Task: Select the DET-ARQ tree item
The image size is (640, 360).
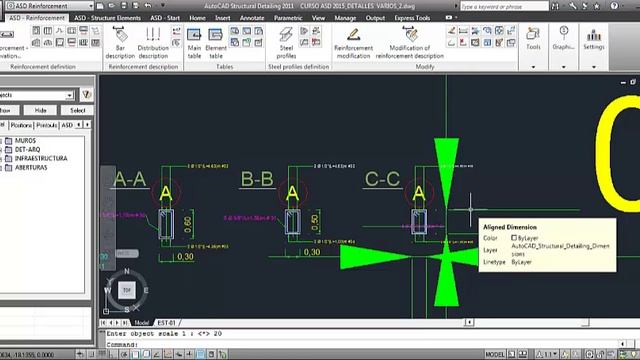Action: (x=27, y=149)
